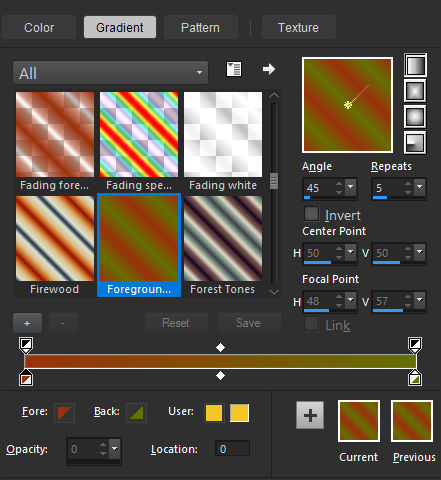Open the Repeats value dropdown arrow
Viewport: 441px width, 480px height.
click(x=419, y=187)
